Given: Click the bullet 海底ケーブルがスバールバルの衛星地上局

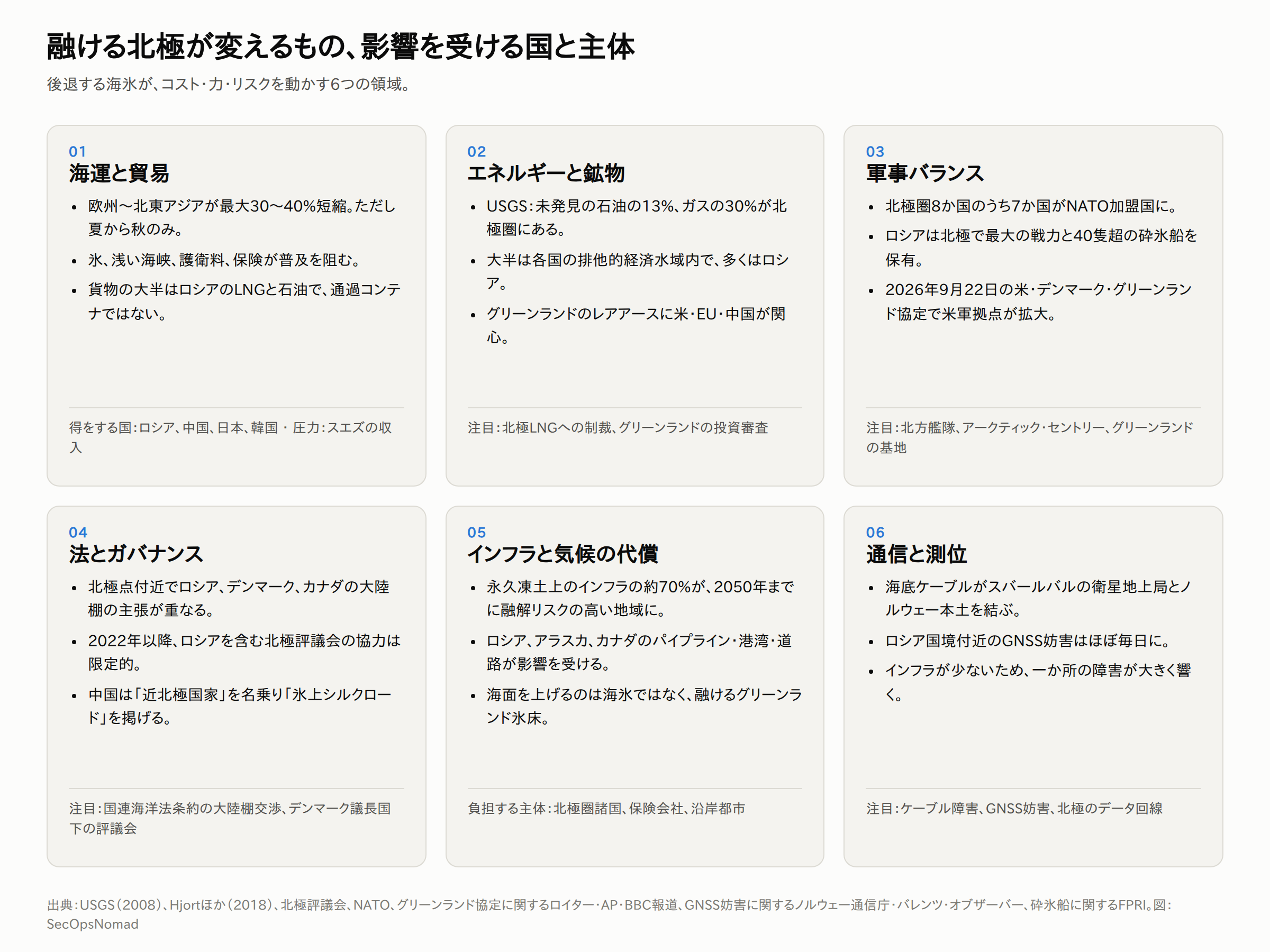Looking at the screenshot, I should click(x=1038, y=598).
